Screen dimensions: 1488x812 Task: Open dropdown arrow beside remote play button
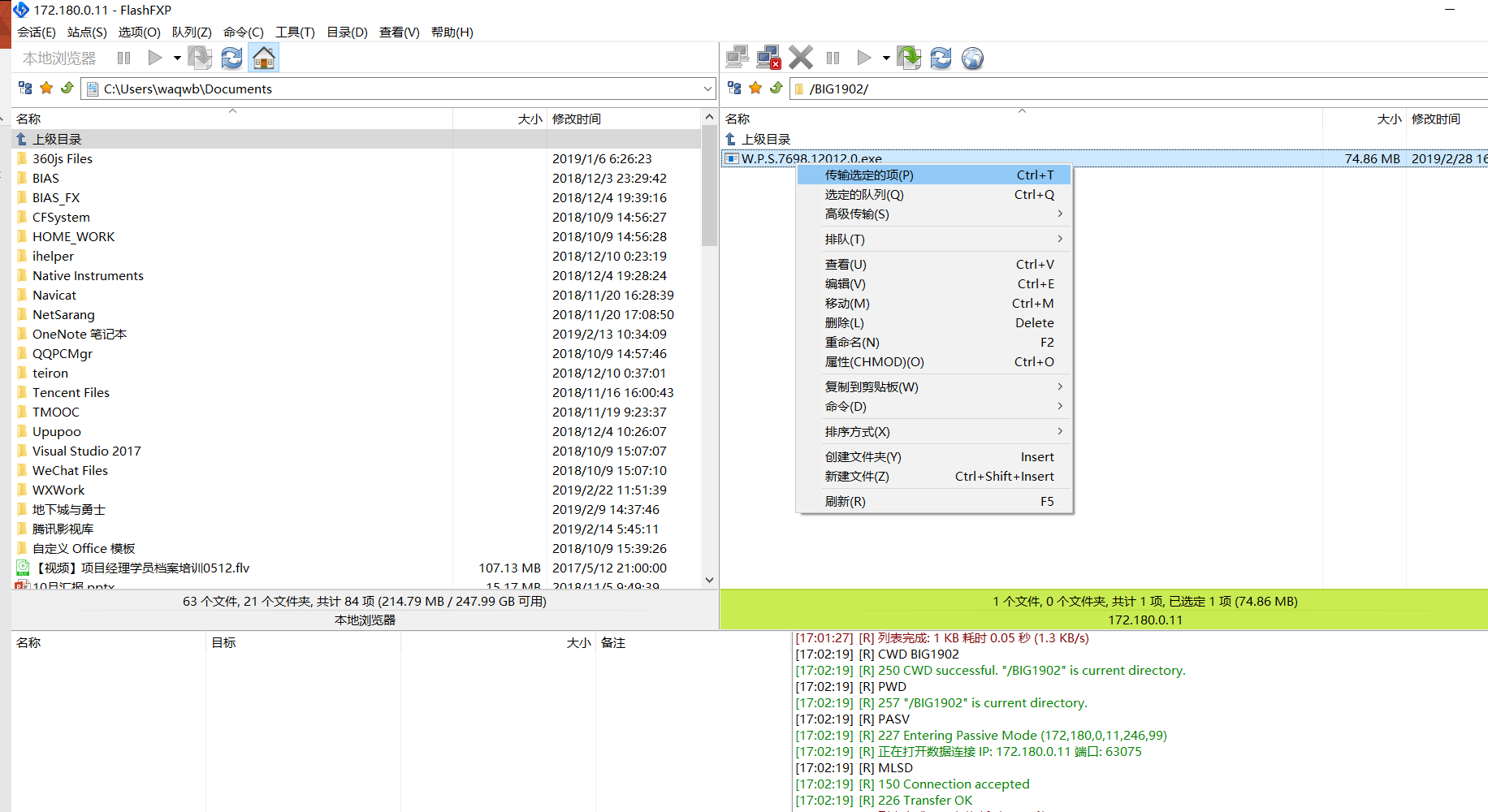tap(886, 58)
